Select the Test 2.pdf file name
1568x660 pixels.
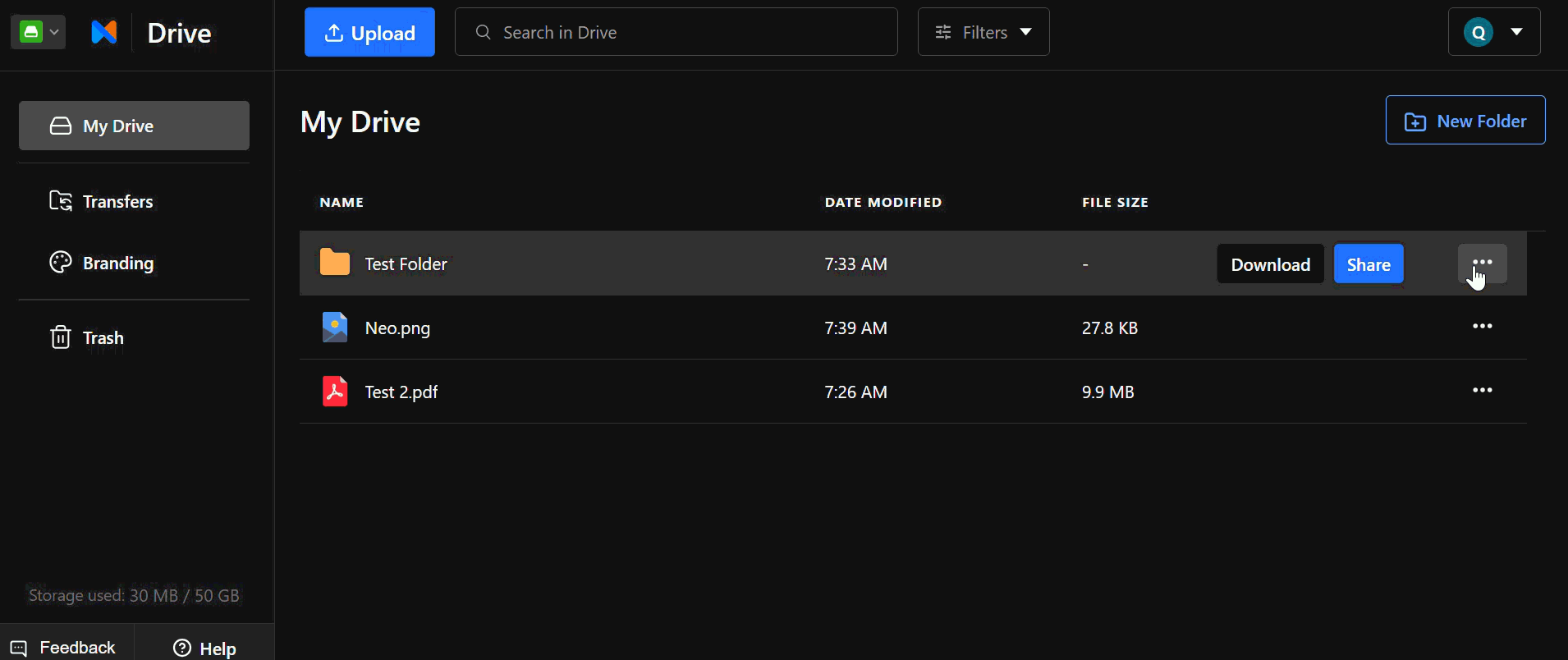pyautogui.click(x=401, y=392)
